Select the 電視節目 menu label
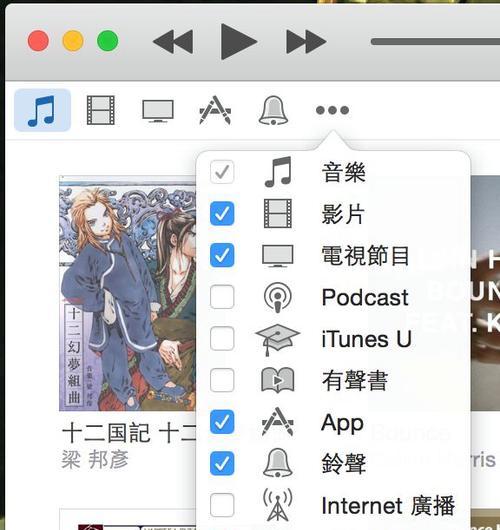Image resolution: width=500 pixels, height=530 pixels. coord(365,255)
